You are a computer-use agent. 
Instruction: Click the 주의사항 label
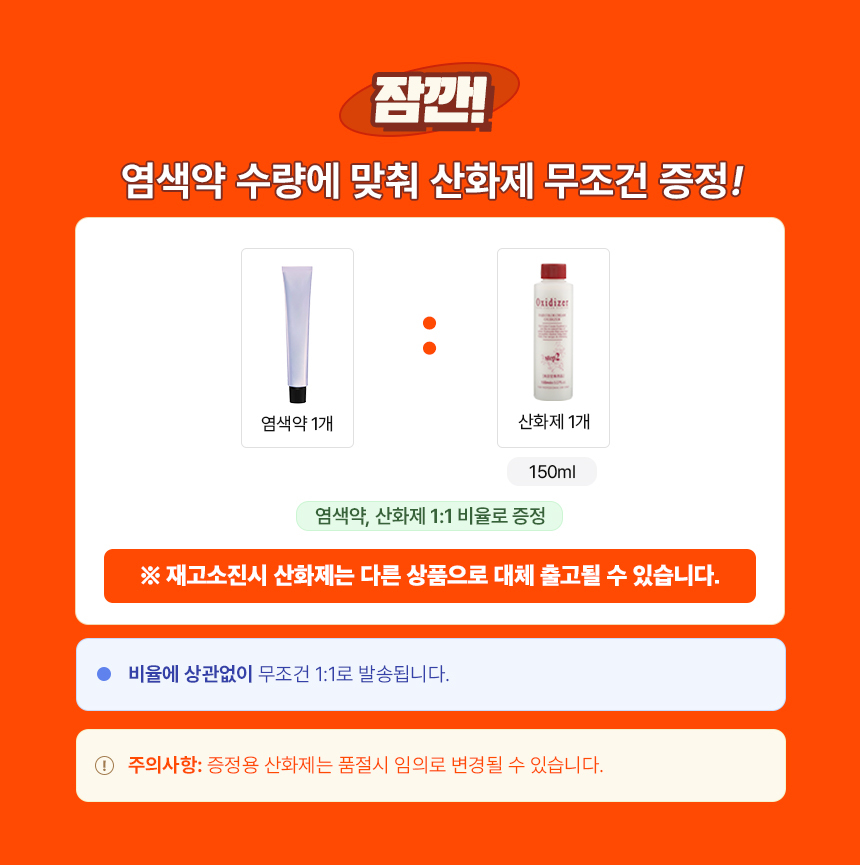click(x=165, y=765)
